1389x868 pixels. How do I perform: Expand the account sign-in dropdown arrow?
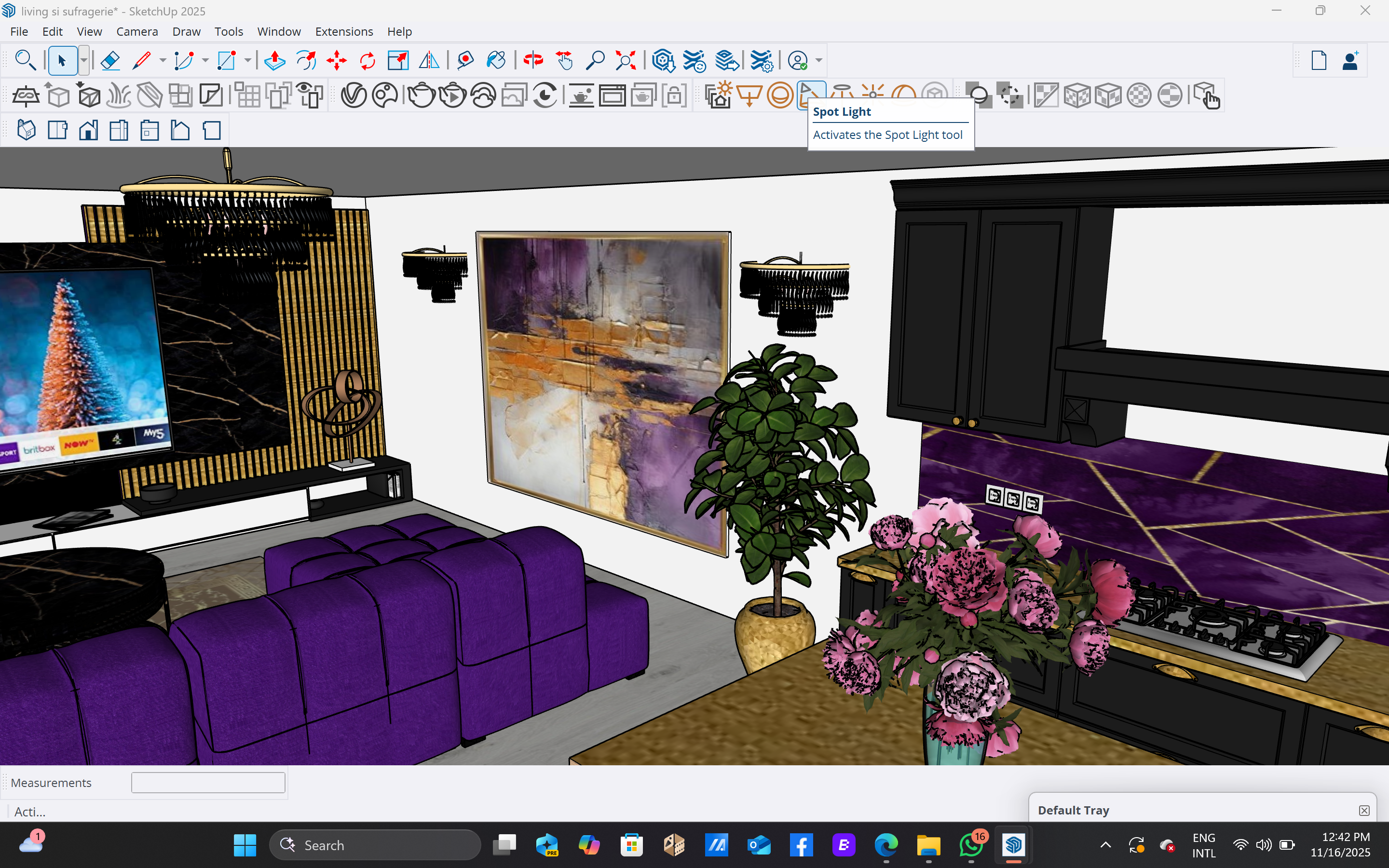[819, 60]
